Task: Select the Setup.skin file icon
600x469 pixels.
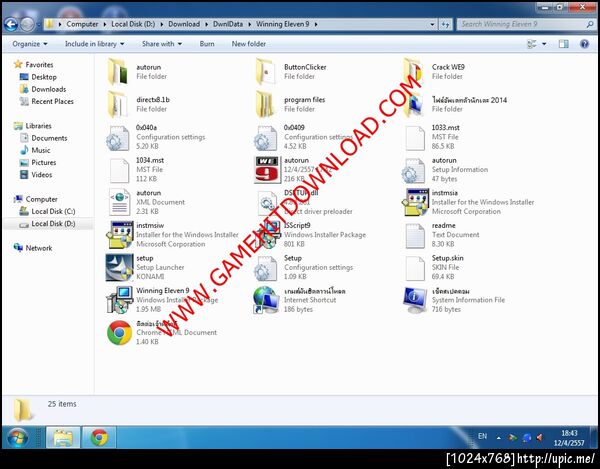Action: pos(415,267)
